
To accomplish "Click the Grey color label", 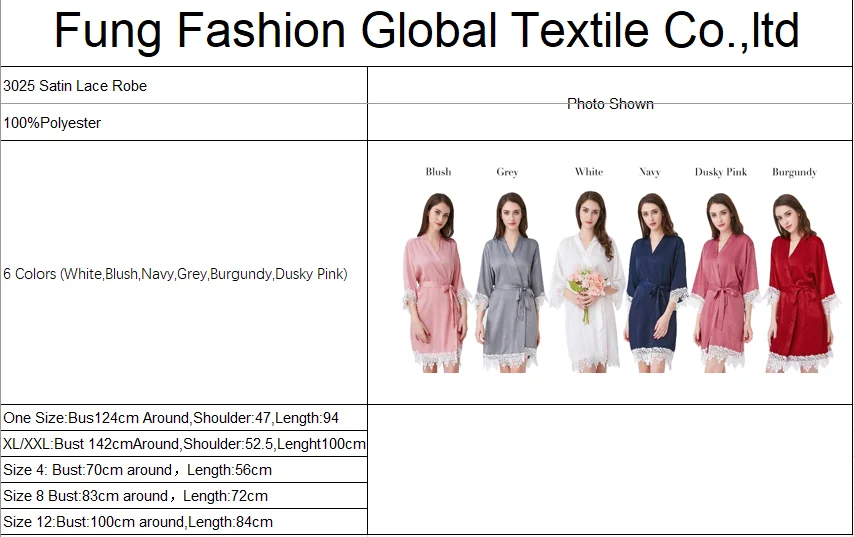I will [x=507, y=172].
